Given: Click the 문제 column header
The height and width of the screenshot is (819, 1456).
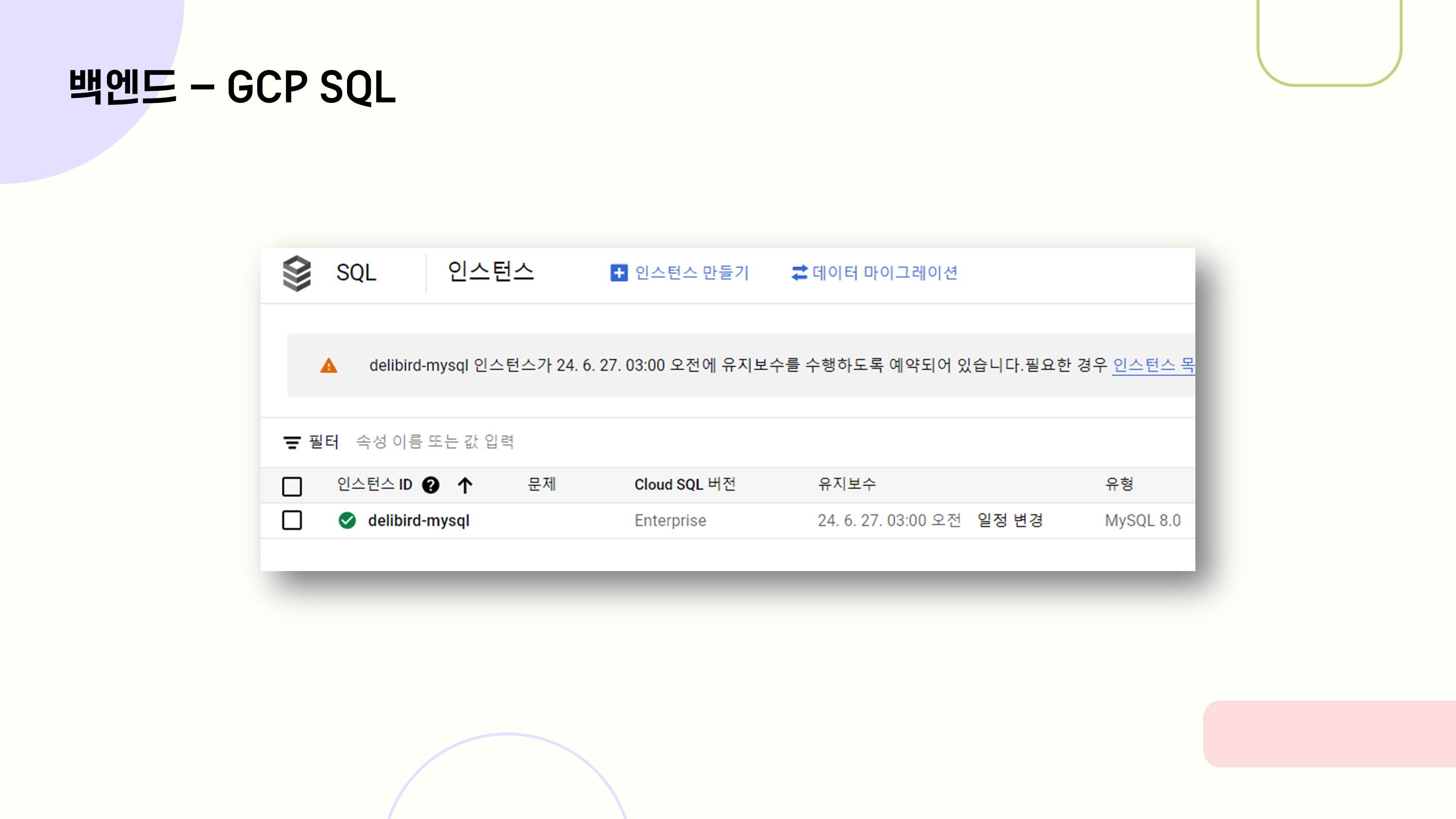Looking at the screenshot, I should pyautogui.click(x=542, y=484).
